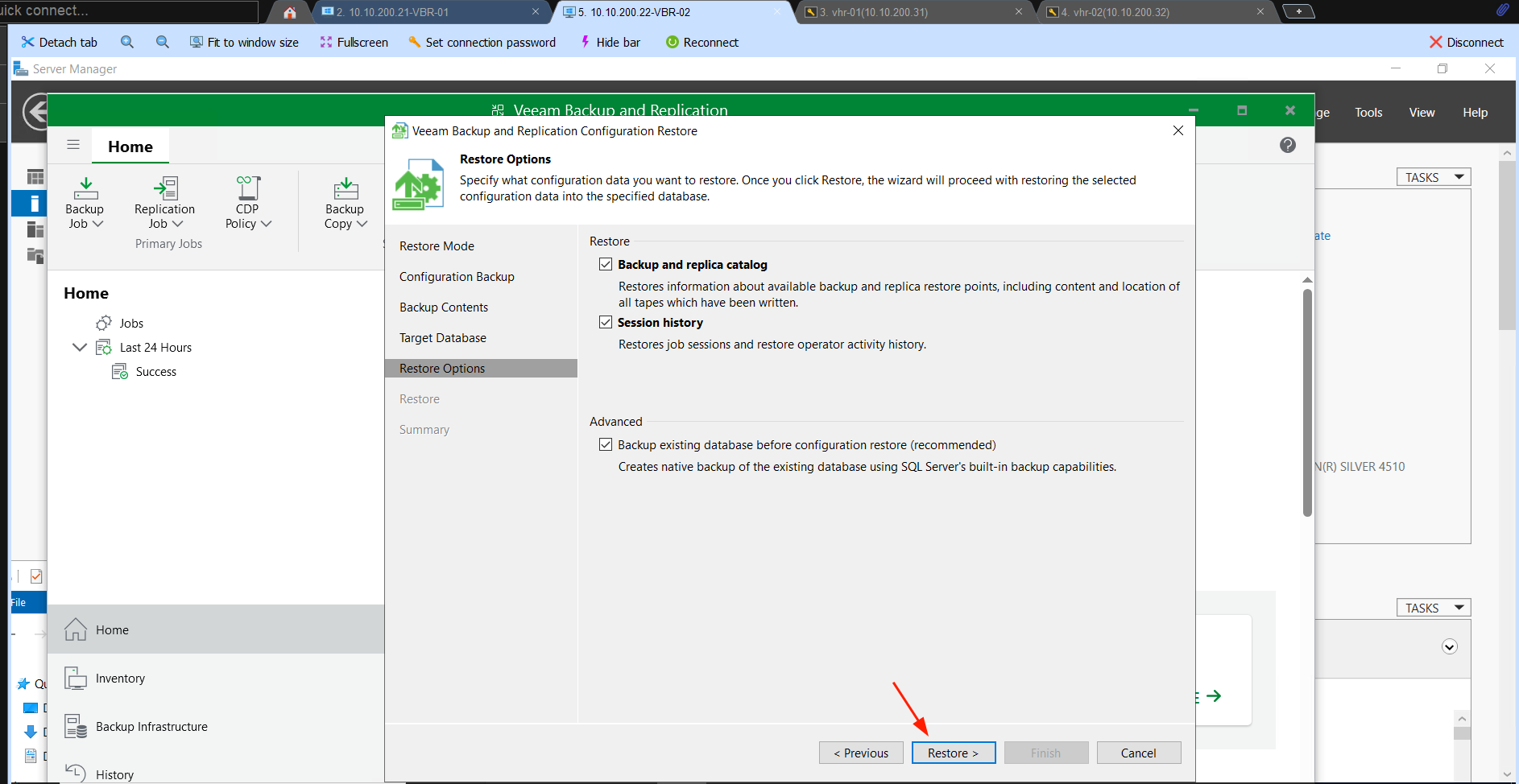Screen dimensions: 1519x784
Task: Click the Cancel button in wizard
Action: click(x=1139, y=753)
